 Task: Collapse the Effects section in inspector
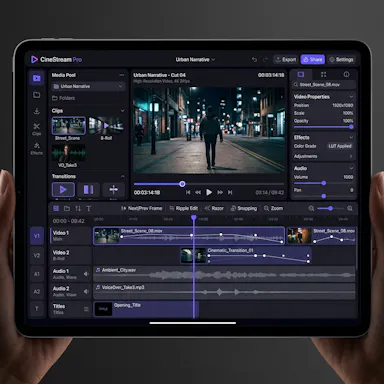point(351,137)
